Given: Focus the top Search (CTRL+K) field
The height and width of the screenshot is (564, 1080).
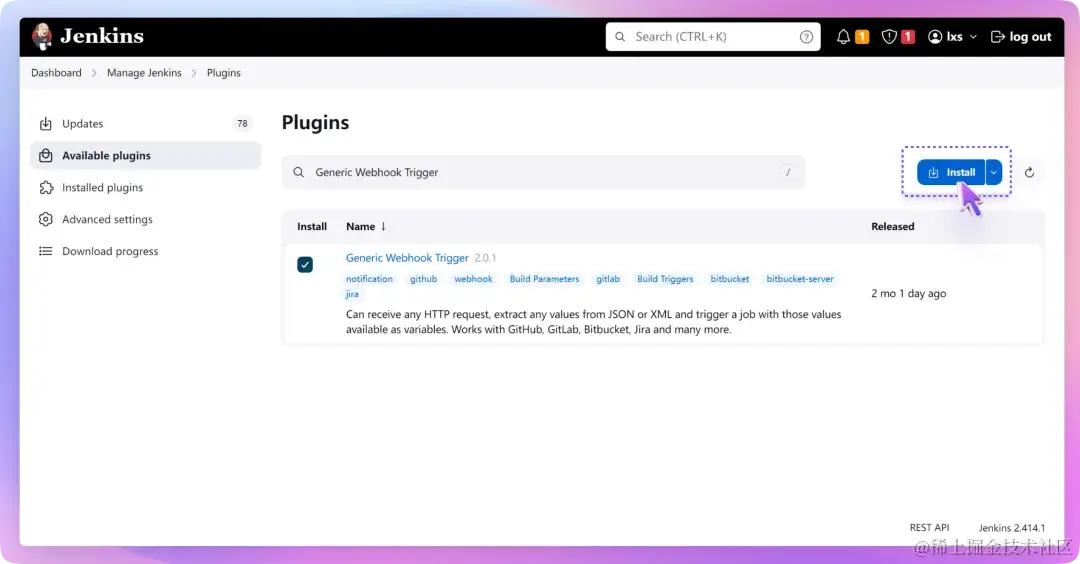Looking at the screenshot, I should click(x=713, y=36).
